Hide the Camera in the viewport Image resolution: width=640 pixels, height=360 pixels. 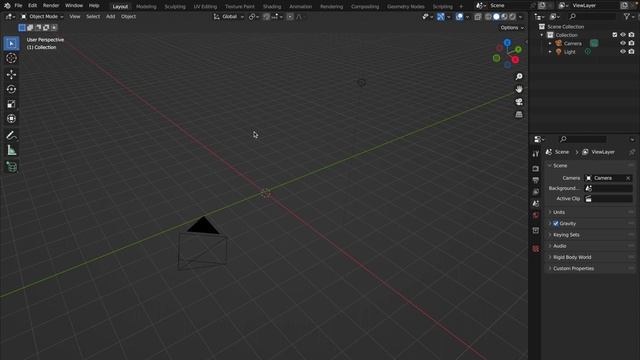tap(623, 43)
